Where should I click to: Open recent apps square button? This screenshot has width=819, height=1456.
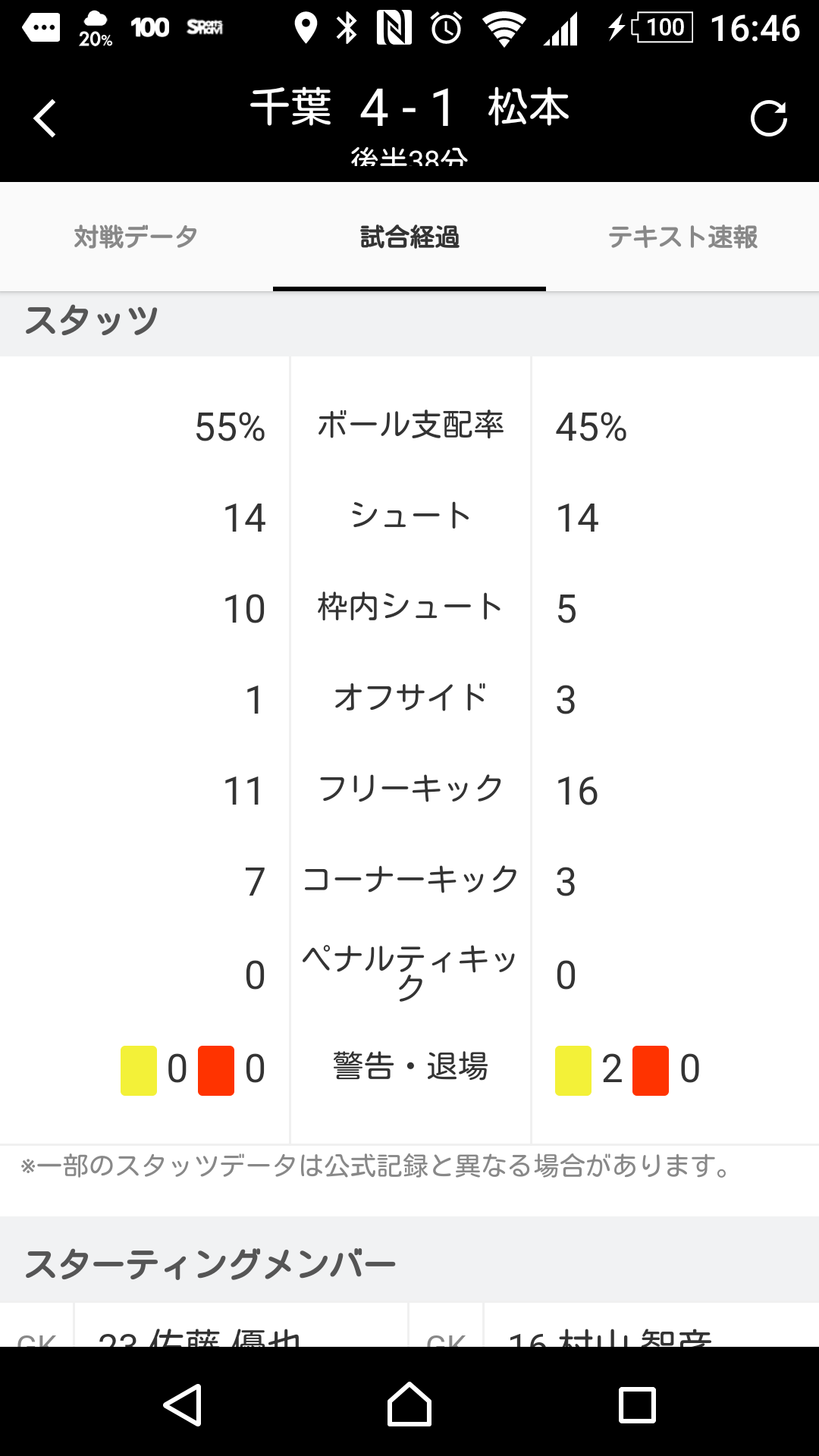[637, 1404]
